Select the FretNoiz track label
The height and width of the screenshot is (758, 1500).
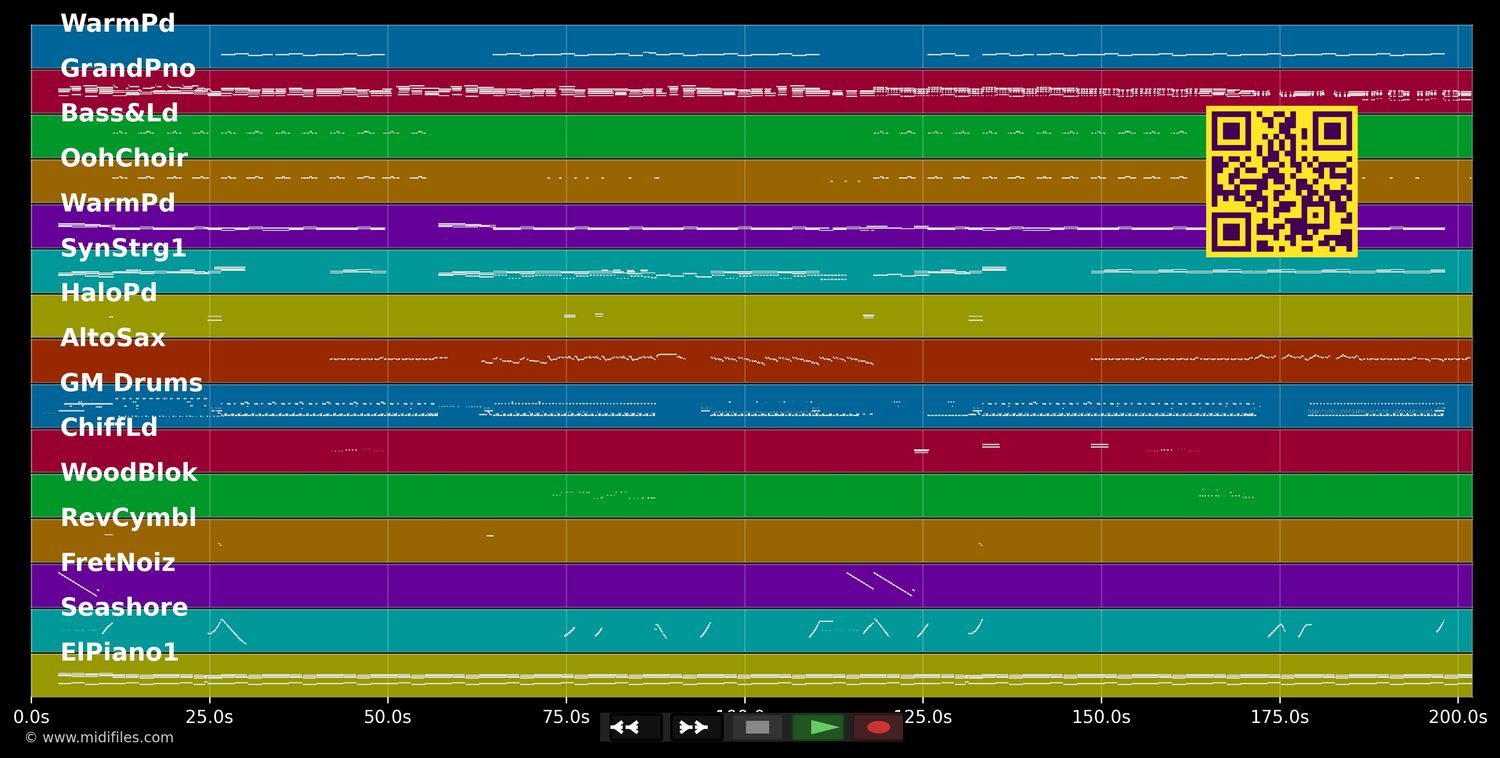tap(118, 563)
